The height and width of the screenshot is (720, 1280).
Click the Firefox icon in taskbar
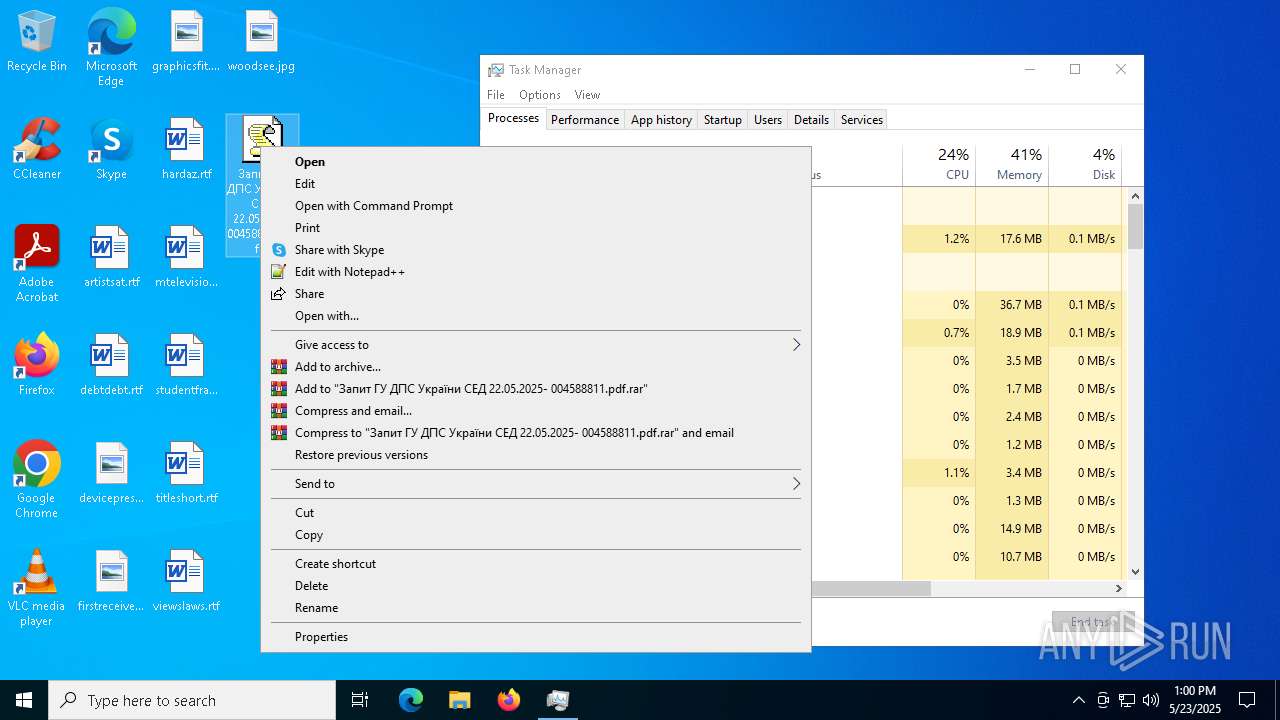click(x=509, y=700)
